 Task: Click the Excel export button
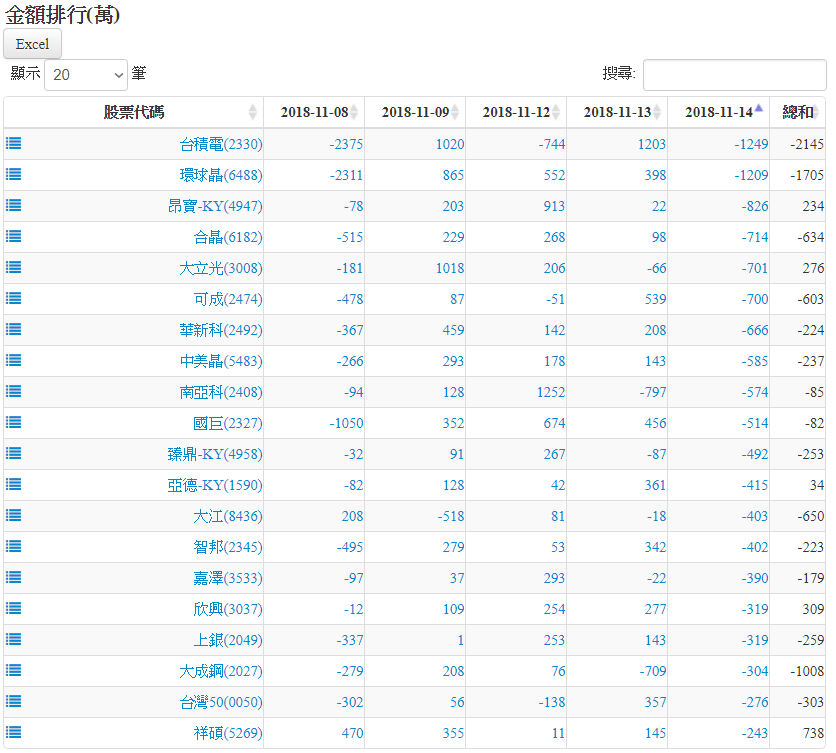point(33,44)
